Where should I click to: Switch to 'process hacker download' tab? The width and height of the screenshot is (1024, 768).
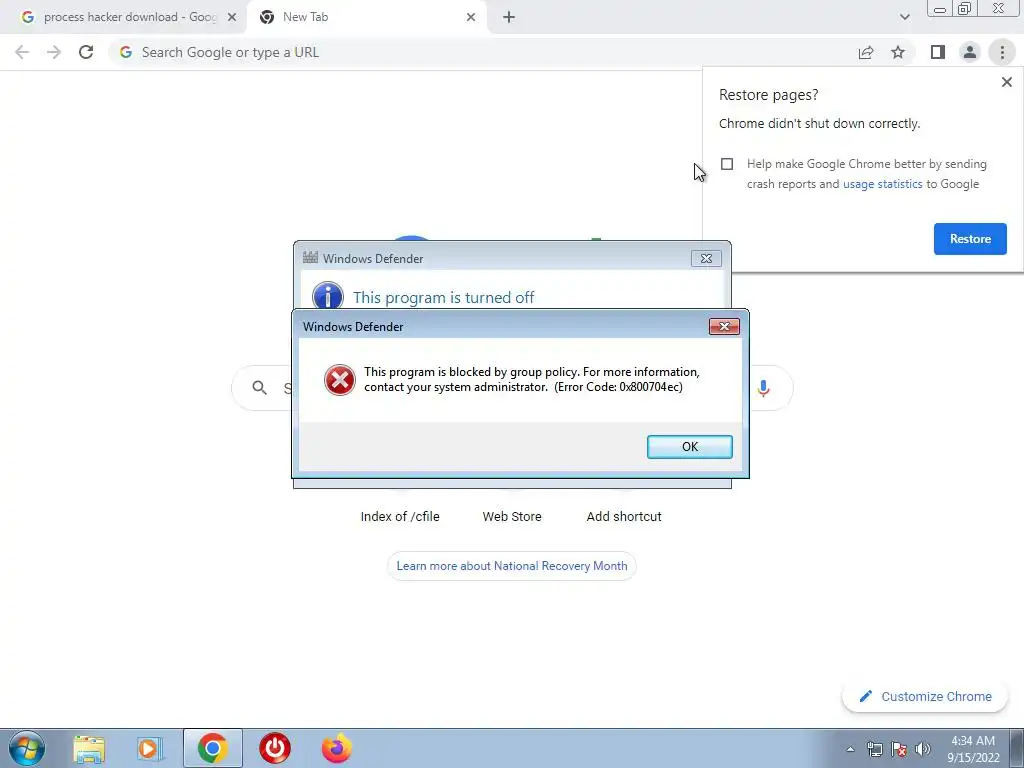[x=124, y=17]
